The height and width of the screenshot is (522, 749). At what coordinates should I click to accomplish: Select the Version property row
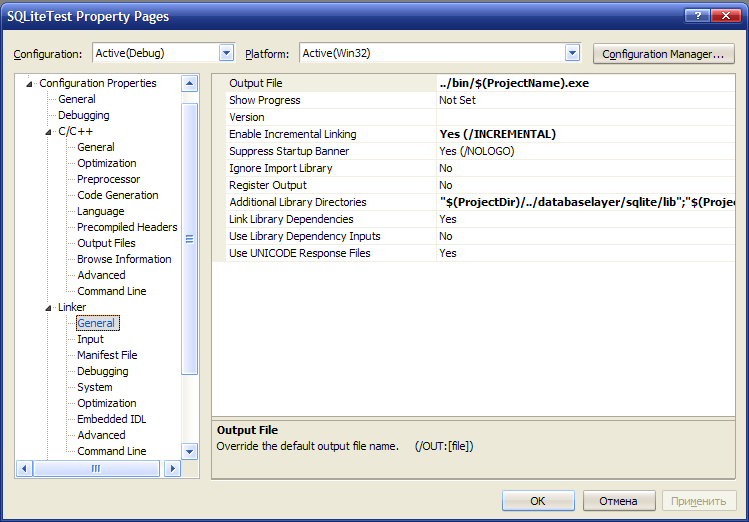(x=473, y=117)
